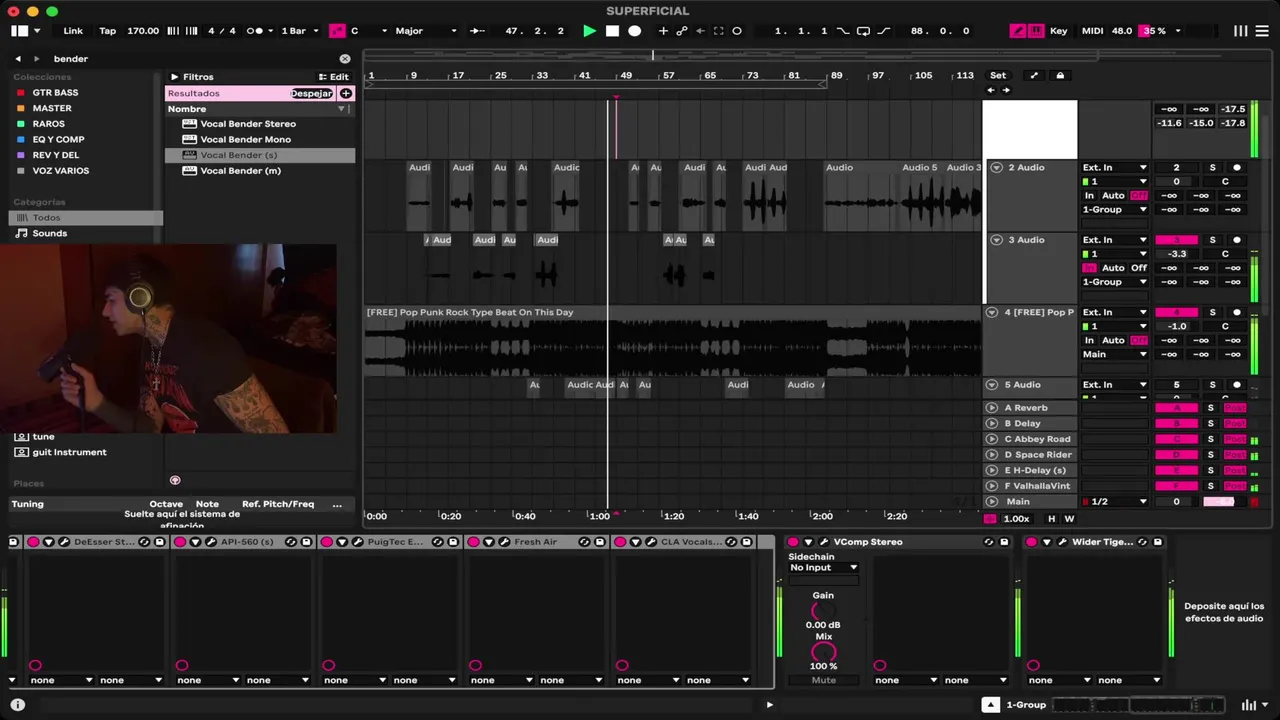Click the Follow playback arrow icon

(477, 31)
